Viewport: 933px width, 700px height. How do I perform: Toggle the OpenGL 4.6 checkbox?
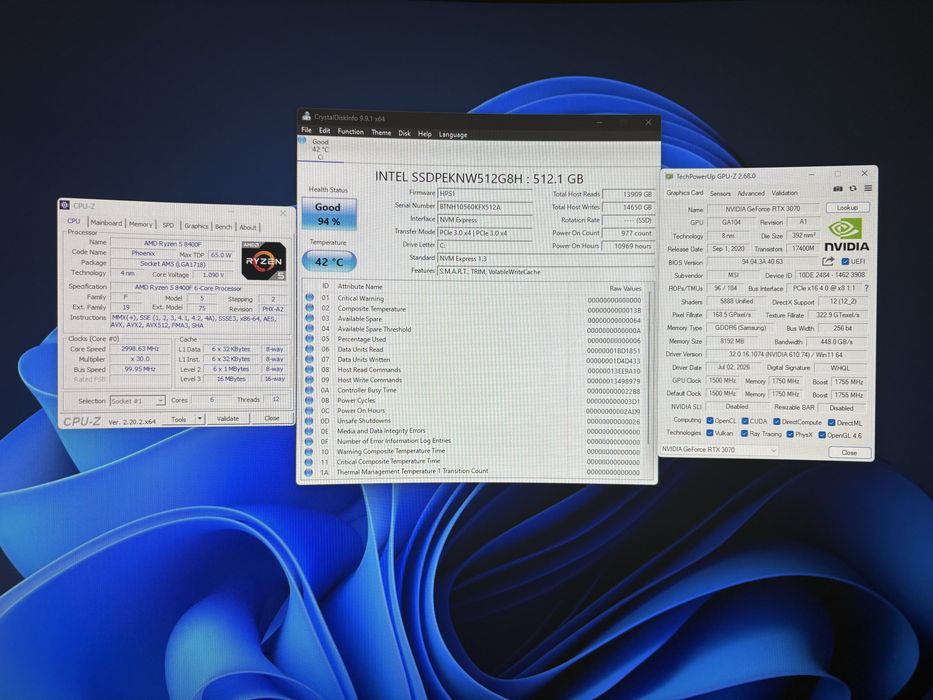click(822, 435)
